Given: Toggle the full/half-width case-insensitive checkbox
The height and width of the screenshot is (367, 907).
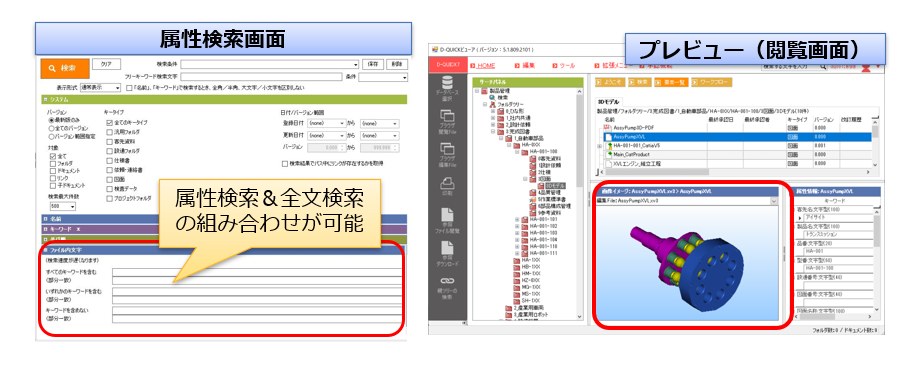Looking at the screenshot, I should (x=129, y=87).
